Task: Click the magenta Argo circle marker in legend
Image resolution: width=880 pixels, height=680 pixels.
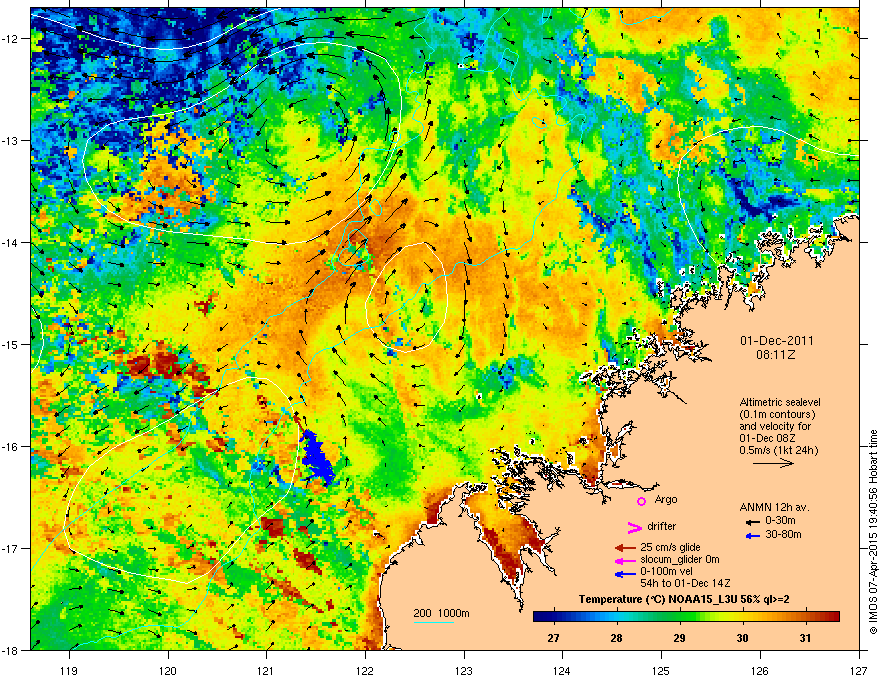Action: [x=641, y=501]
